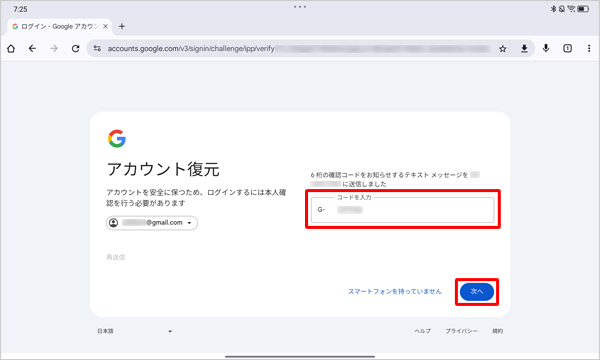Screen dimensions: 600x360
Task: Open the 日本語 language dropdown
Action: [134, 331]
